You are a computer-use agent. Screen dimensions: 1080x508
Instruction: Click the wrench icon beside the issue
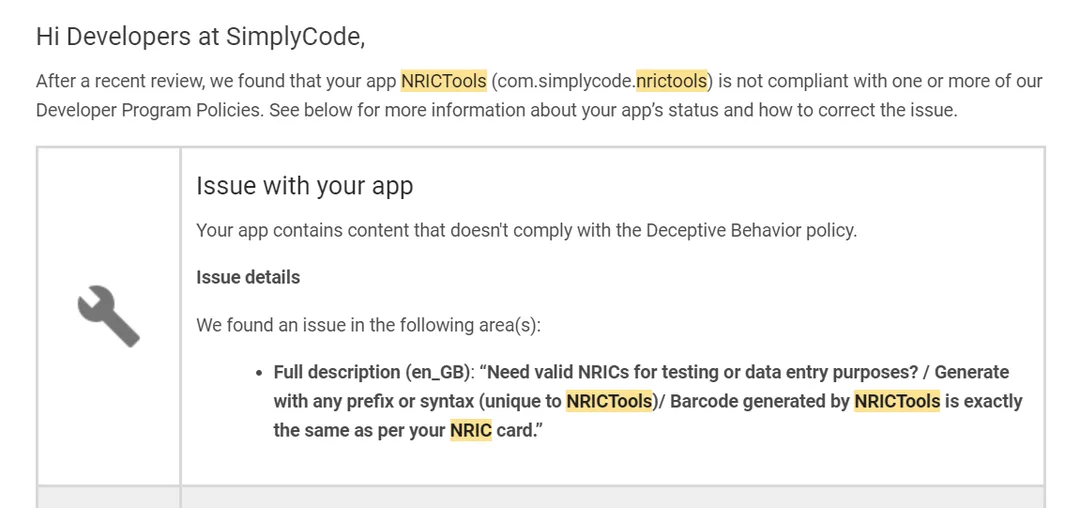108,316
